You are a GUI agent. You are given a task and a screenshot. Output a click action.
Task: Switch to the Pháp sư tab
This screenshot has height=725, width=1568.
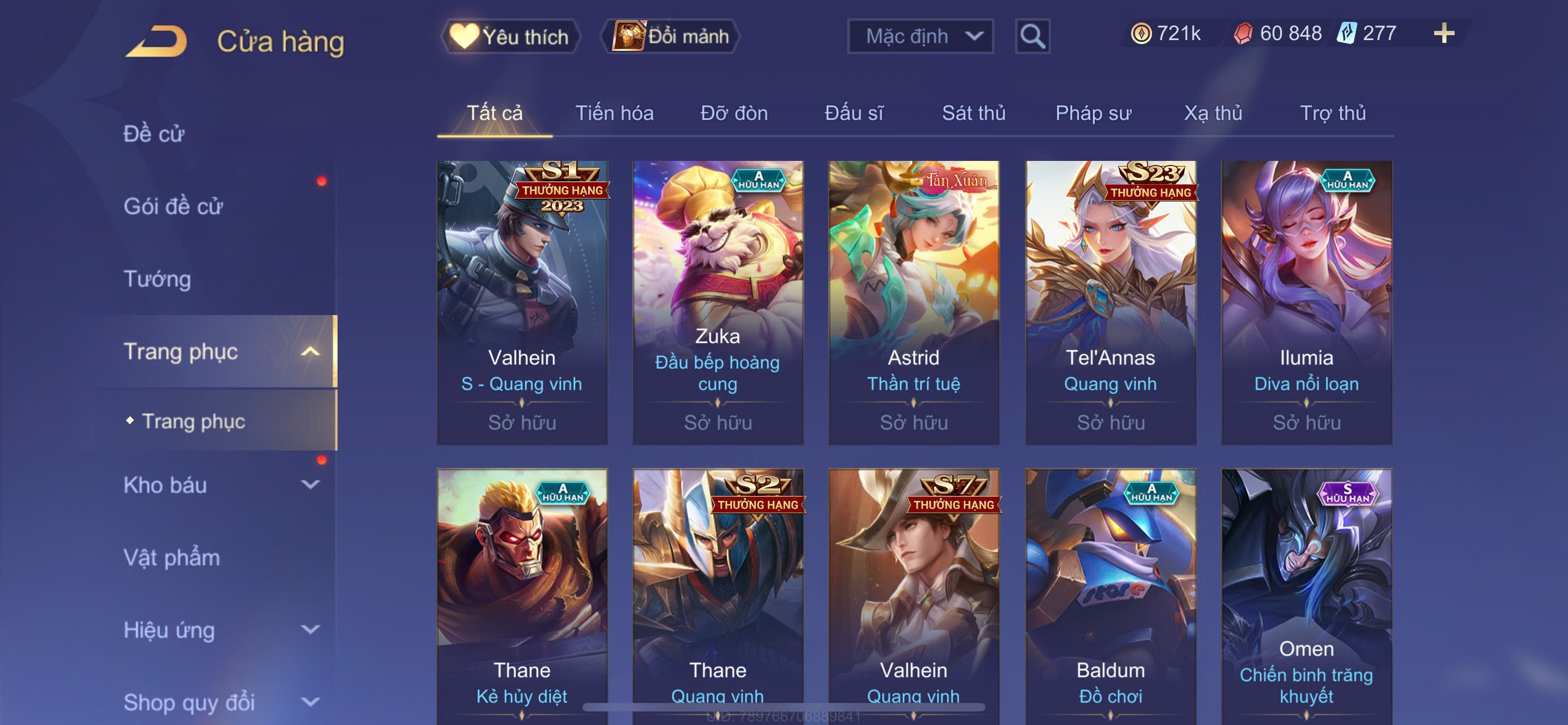pyautogui.click(x=1093, y=113)
